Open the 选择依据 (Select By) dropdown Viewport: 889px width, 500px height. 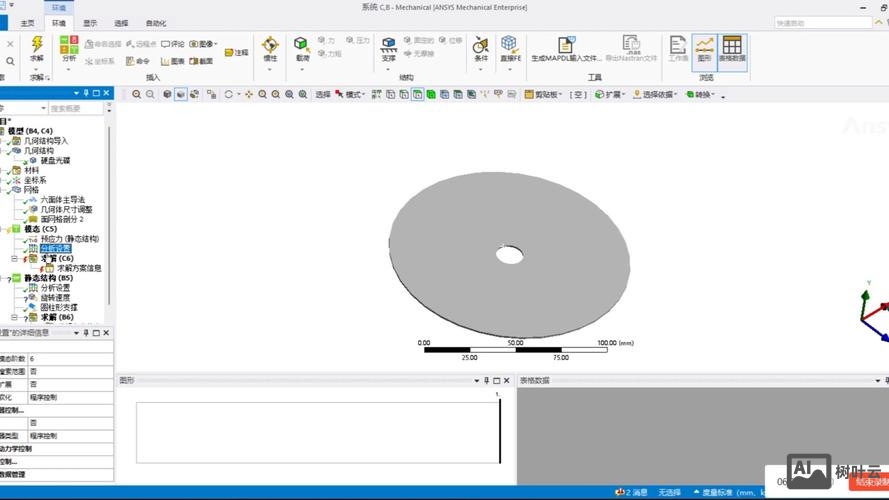658,95
